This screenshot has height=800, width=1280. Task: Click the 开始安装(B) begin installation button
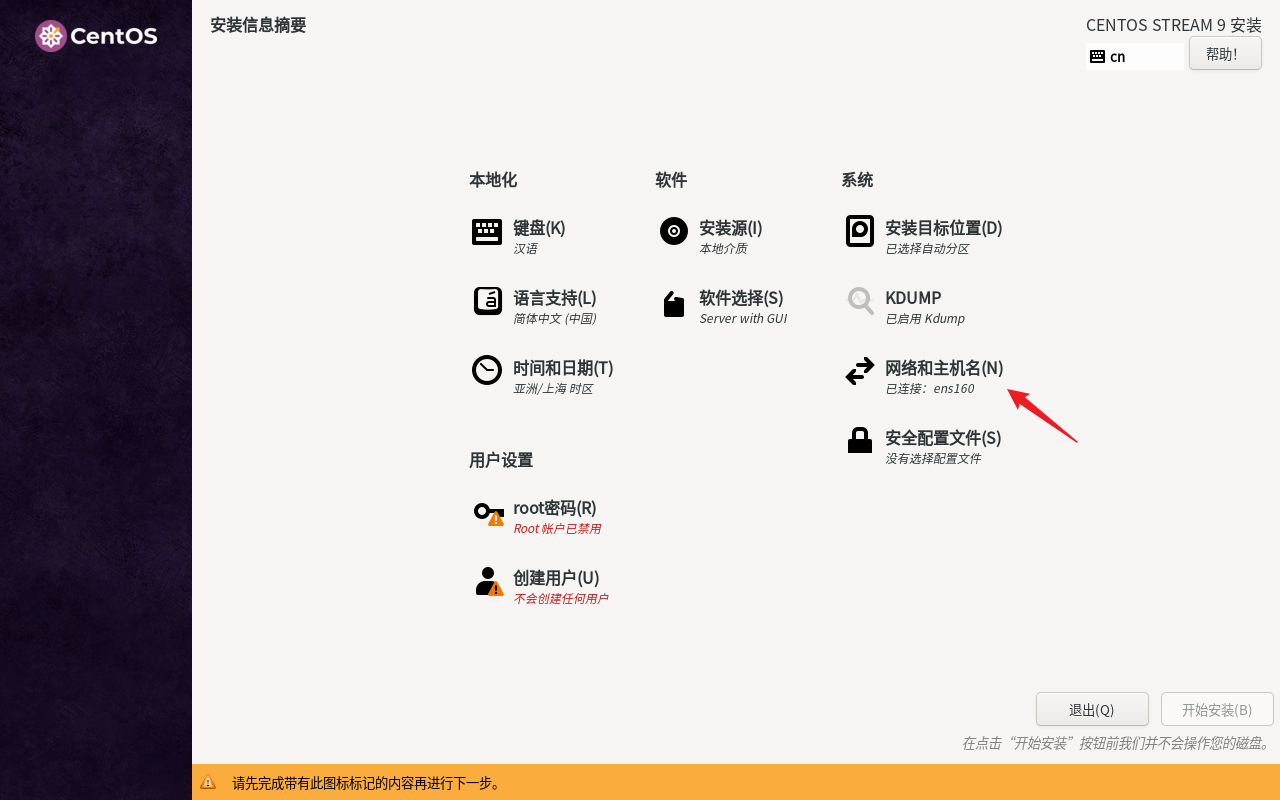1216,709
